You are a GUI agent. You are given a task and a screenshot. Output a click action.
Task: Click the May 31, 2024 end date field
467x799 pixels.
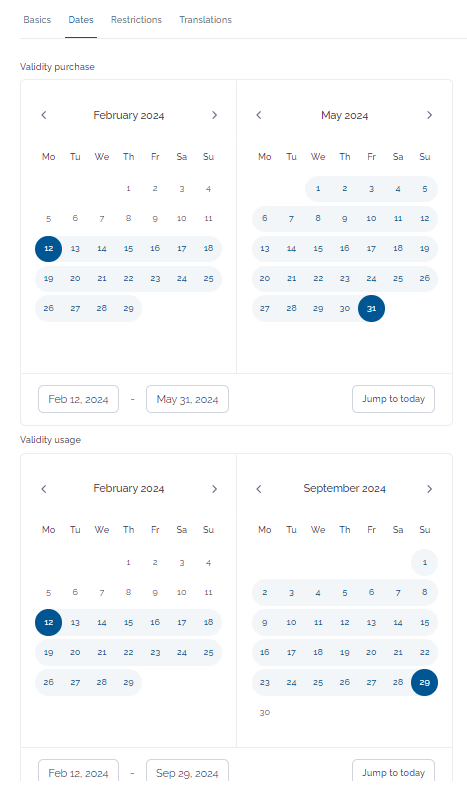click(187, 399)
